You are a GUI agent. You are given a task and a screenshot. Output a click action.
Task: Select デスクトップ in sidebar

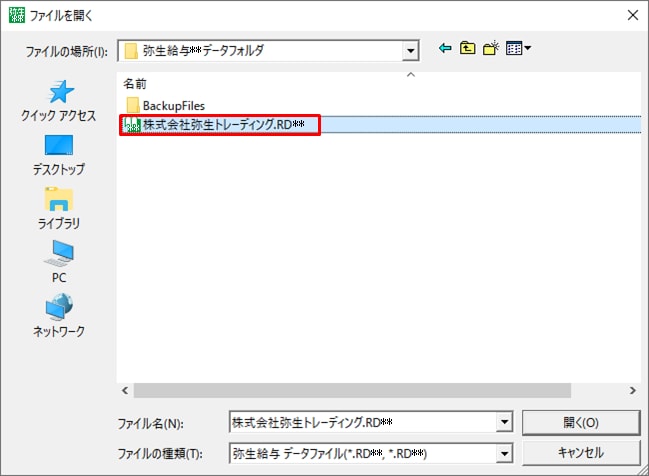coord(59,155)
